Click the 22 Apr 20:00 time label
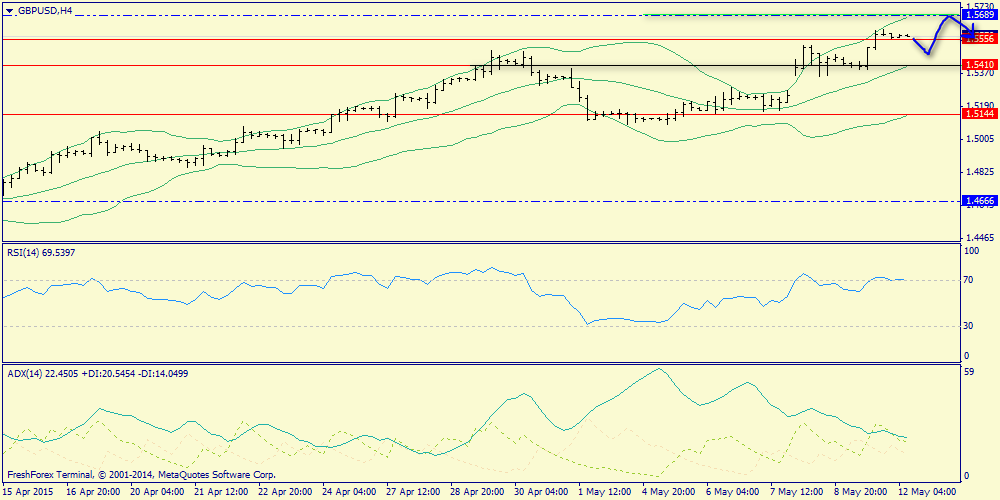This screenshot has height=500, width=1000. 284,492
